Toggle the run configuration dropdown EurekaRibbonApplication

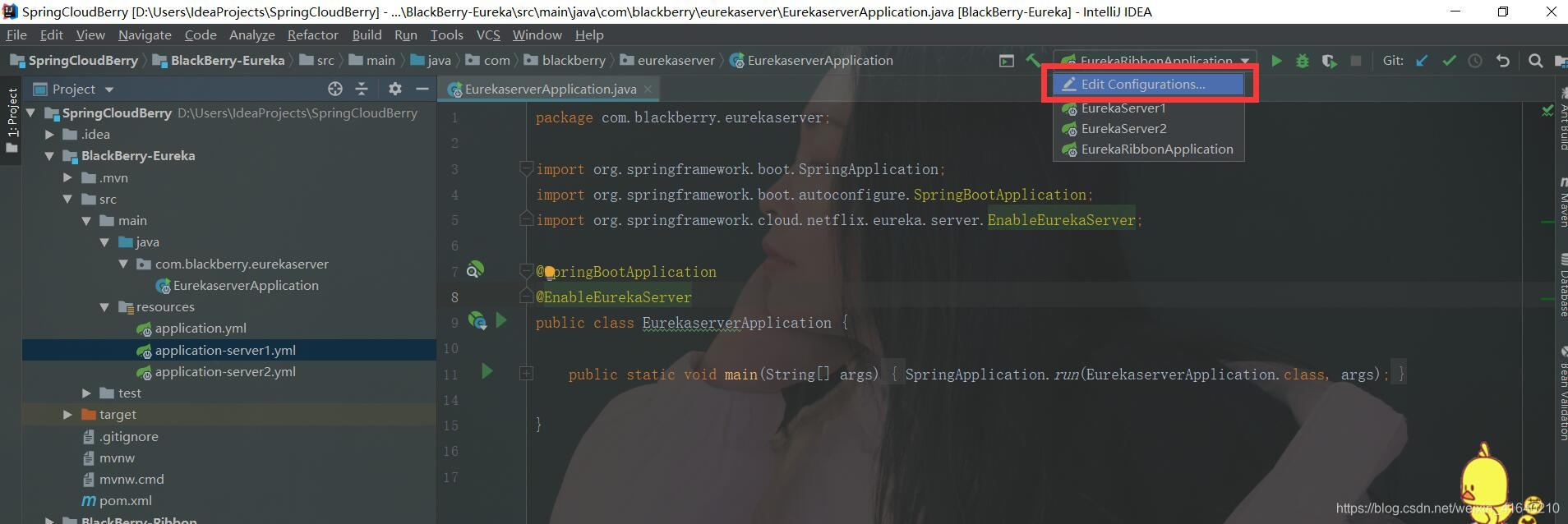(x=1155, y=61)
